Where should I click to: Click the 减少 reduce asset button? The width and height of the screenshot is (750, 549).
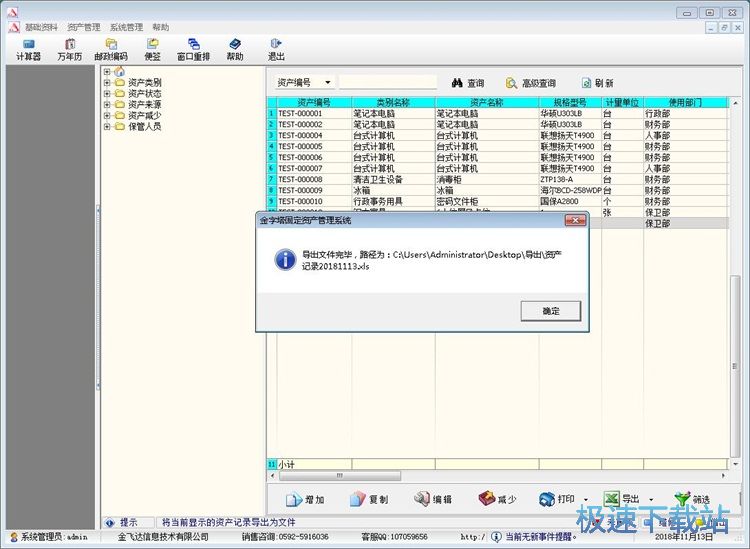(497, 499)
